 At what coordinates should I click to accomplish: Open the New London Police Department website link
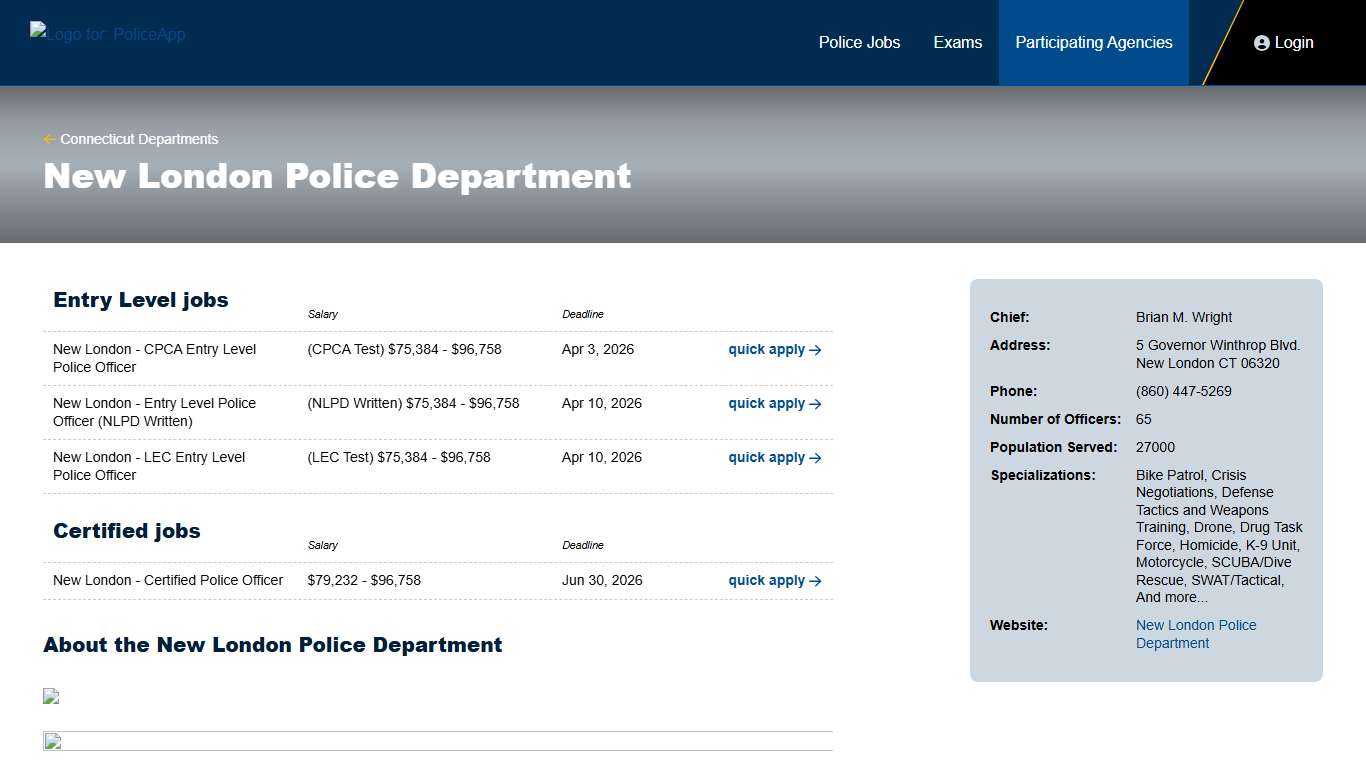[x=1196, y=634]
